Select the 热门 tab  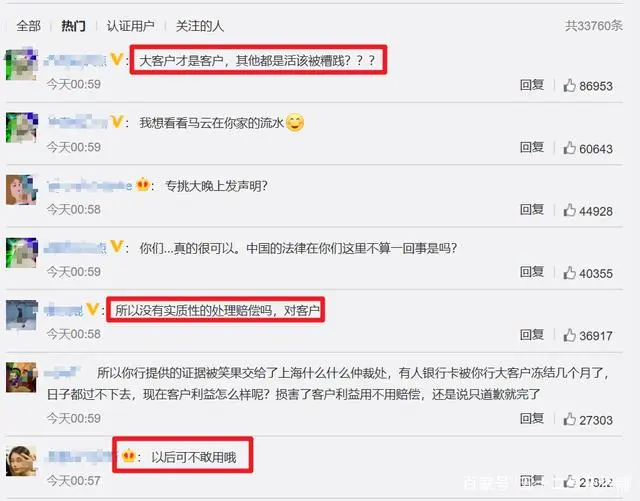[x=73, y=26]
